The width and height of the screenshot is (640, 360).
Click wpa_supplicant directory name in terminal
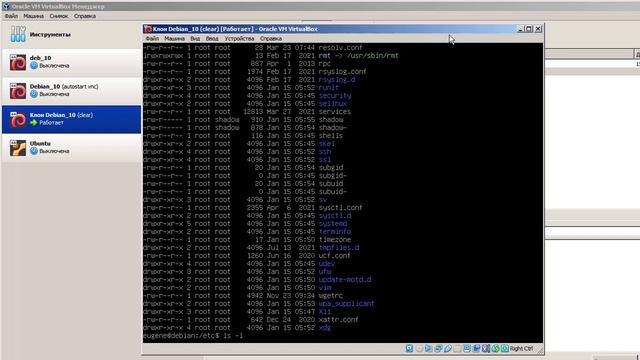(347, 304)
